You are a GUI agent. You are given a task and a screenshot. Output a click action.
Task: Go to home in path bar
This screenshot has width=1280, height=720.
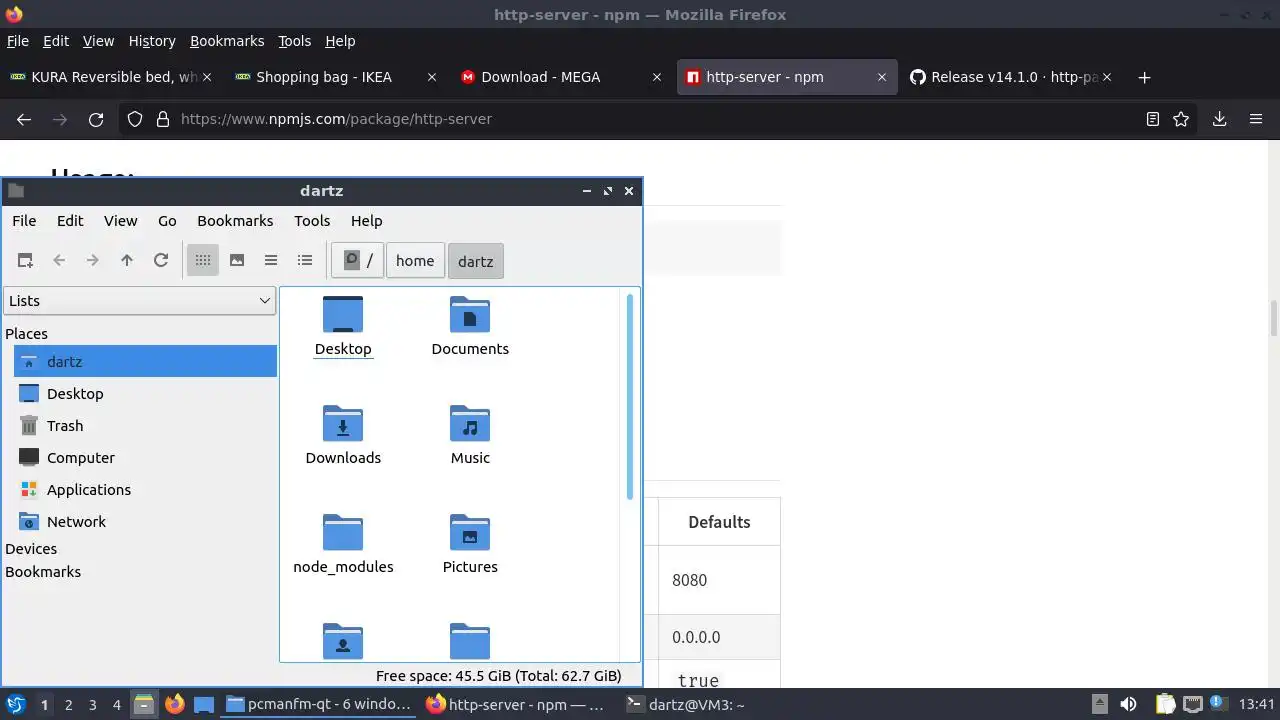point(415,261)
